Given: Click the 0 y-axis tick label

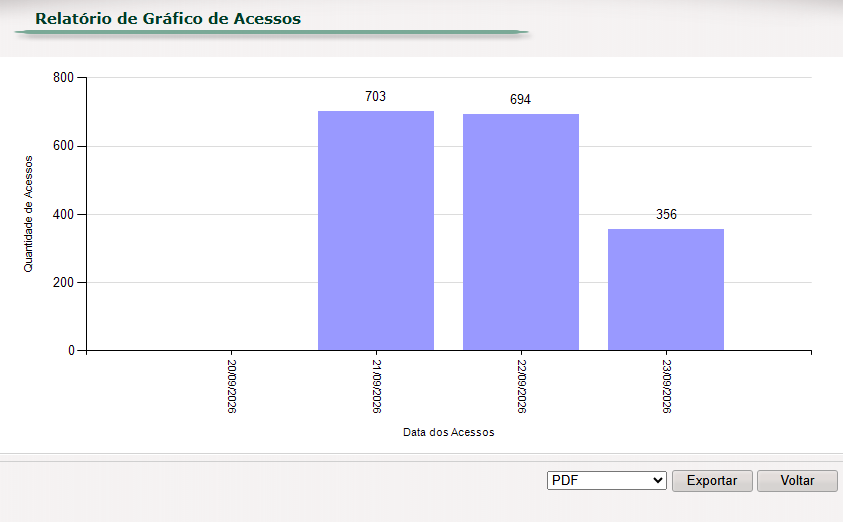Looking at the screenshot, I should tap(71, 351).
